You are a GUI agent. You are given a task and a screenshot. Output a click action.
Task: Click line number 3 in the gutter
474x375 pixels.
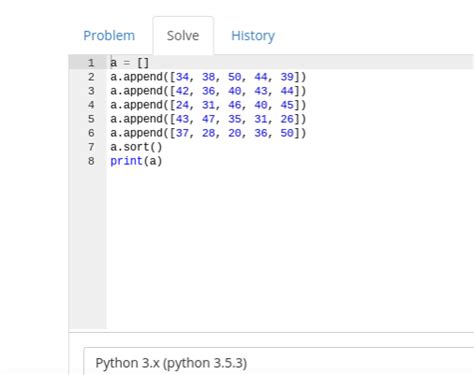[x=91, y=91]
